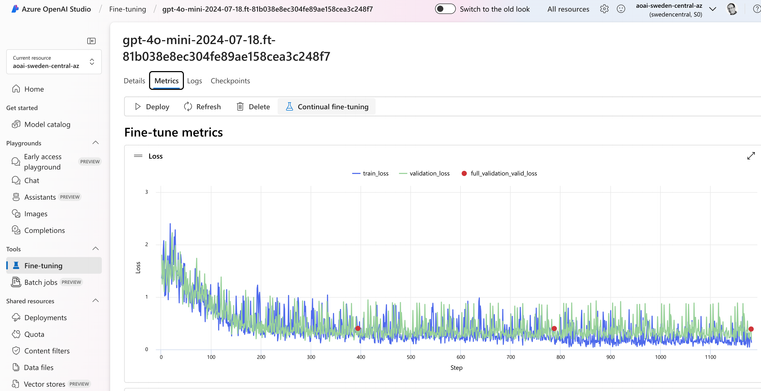Collapse the sidebar with the panel icon
This screenshot has width=761, height=391.
pyautogui.click(x=91, y=41)
